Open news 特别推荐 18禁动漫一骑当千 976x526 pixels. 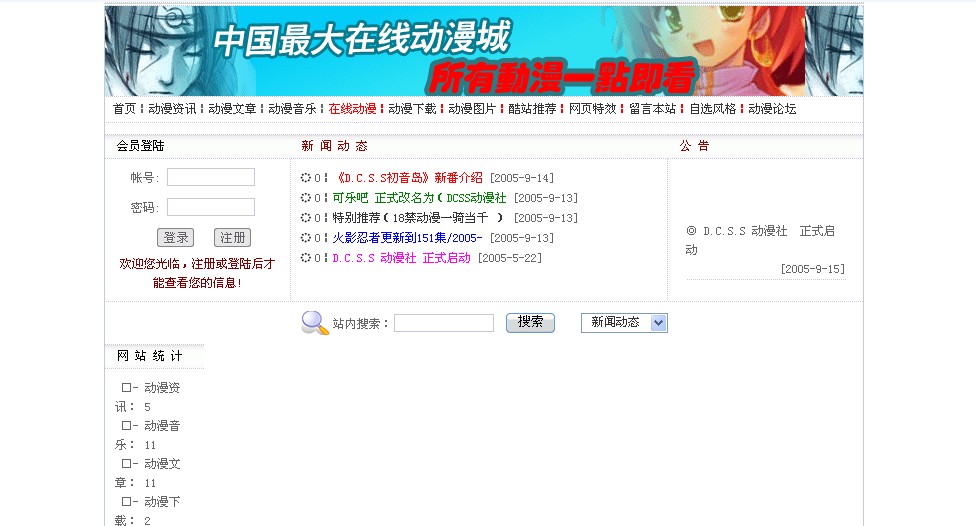click(418, 218)
